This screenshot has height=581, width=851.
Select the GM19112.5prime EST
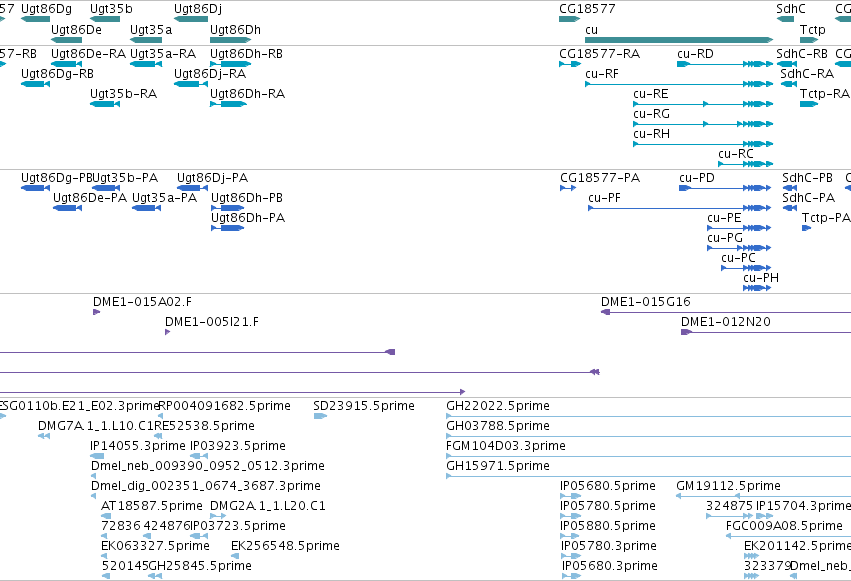tap(763, 496)
